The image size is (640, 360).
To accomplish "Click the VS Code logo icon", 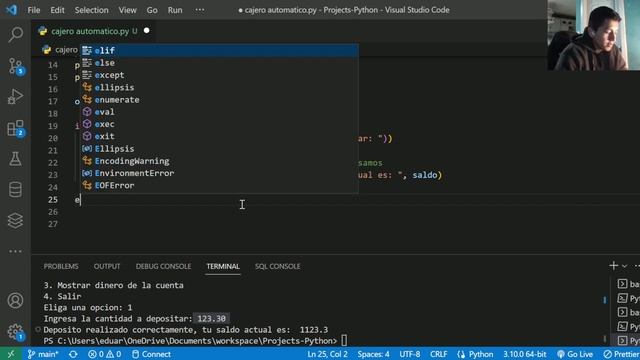I will click(x=11, y=10).
